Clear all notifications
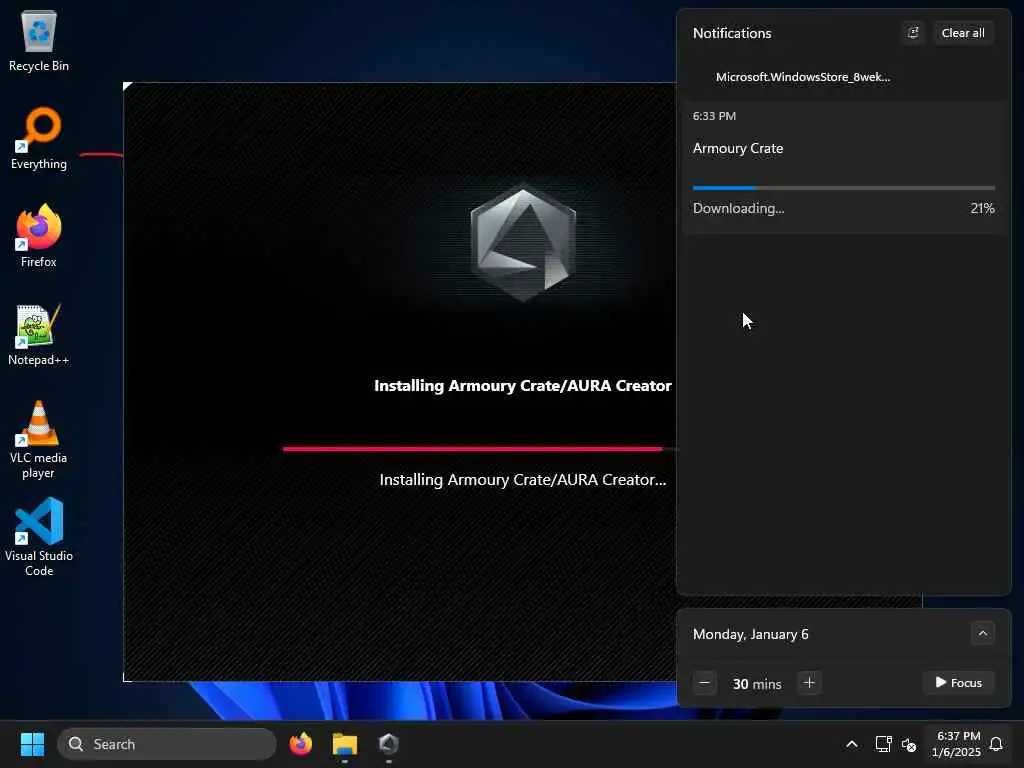This screenshot has height=768, width=1024. (x=963, y=33)
